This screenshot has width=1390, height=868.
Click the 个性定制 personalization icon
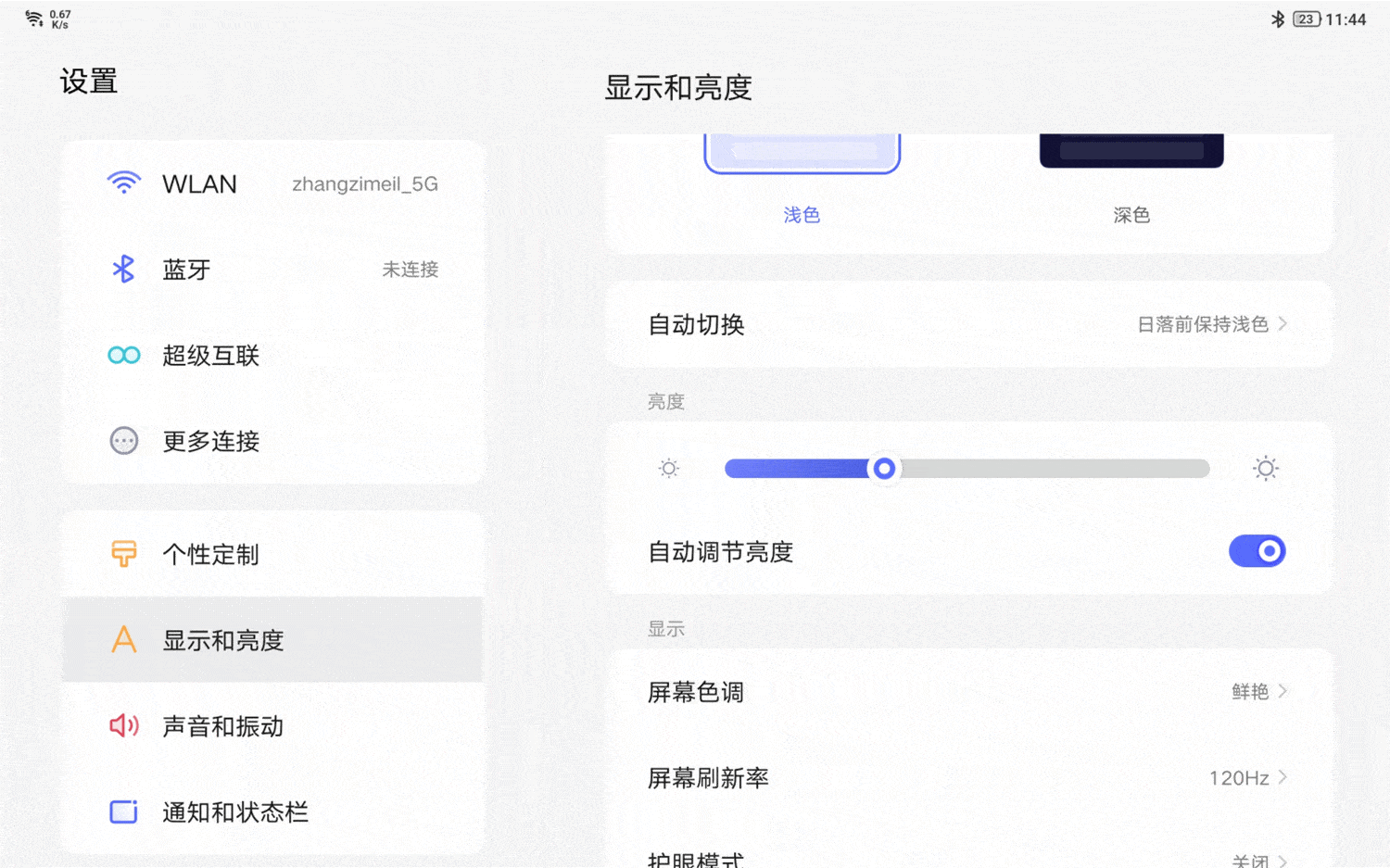[x=123, y=554]
